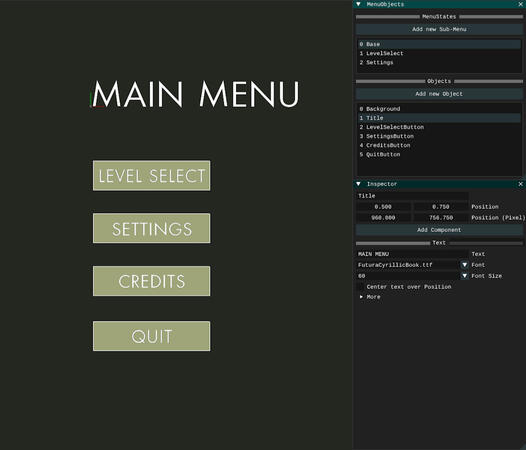526x450 pixels.
Task: Click Add new Sub-Menu button
Action: click(439, 29)
